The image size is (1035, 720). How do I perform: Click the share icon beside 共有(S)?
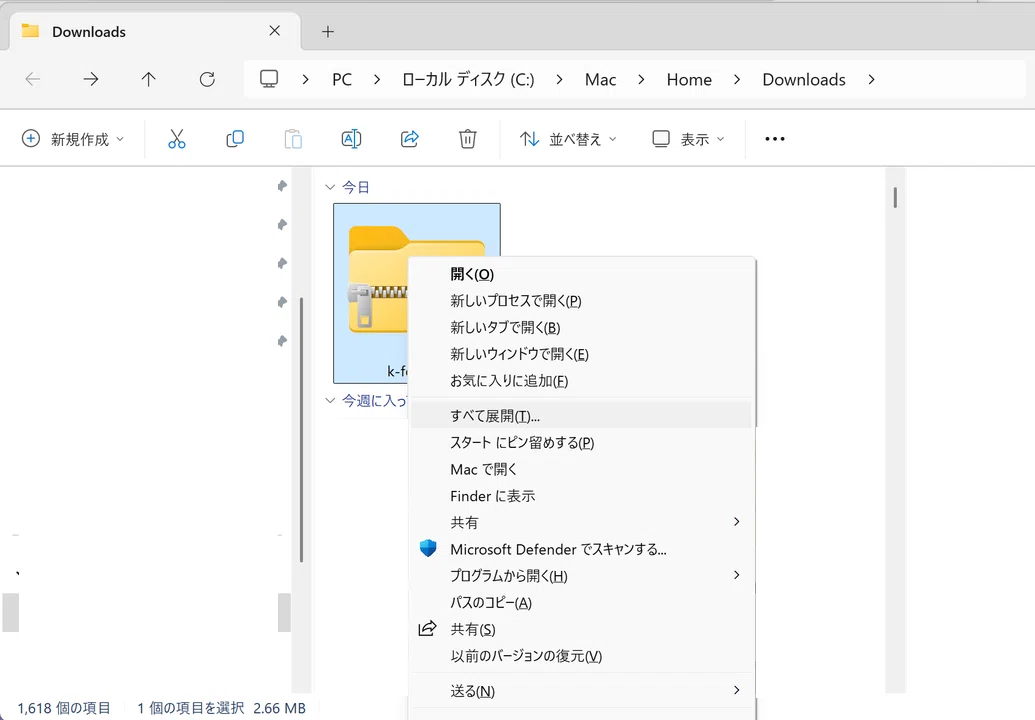tap(428, 628)
